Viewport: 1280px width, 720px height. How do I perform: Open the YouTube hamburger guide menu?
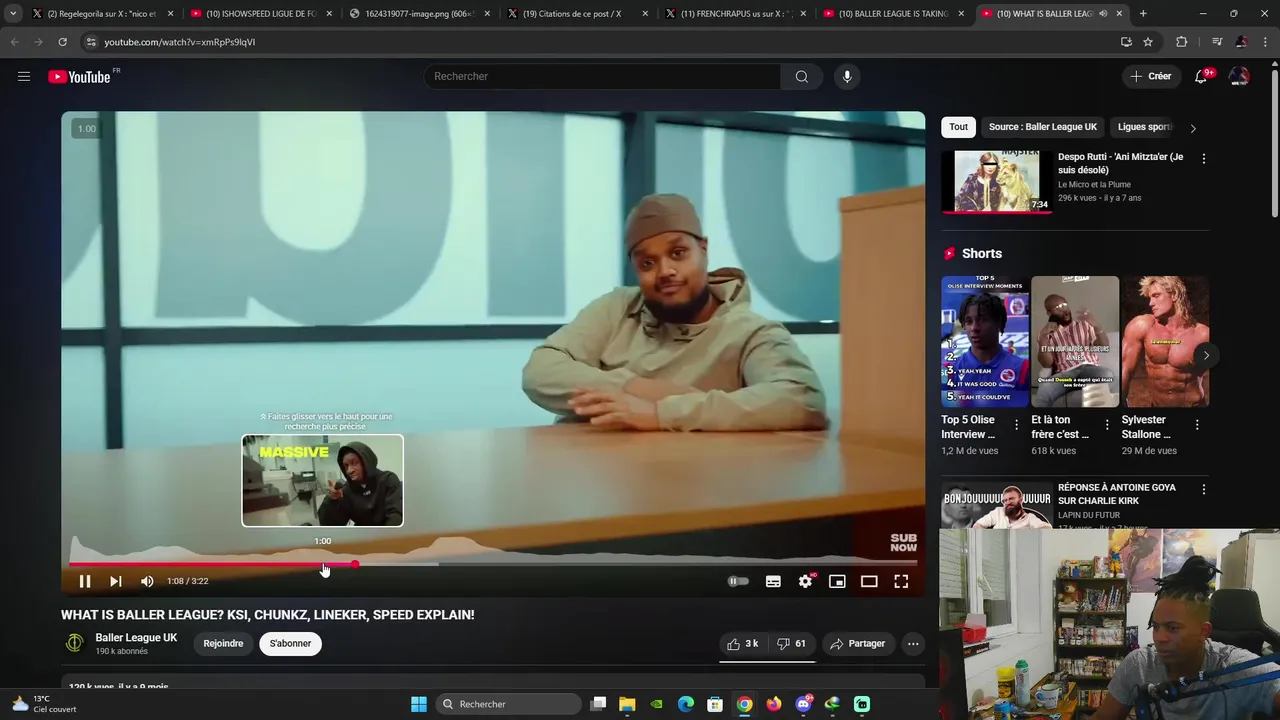[x=24, y=76]
